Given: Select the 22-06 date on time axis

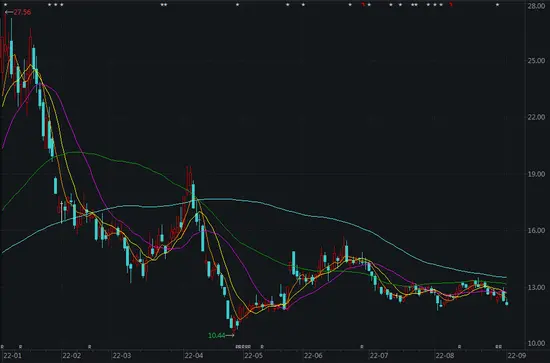Looking at the screenshot, I should click(x=313, y=356).
